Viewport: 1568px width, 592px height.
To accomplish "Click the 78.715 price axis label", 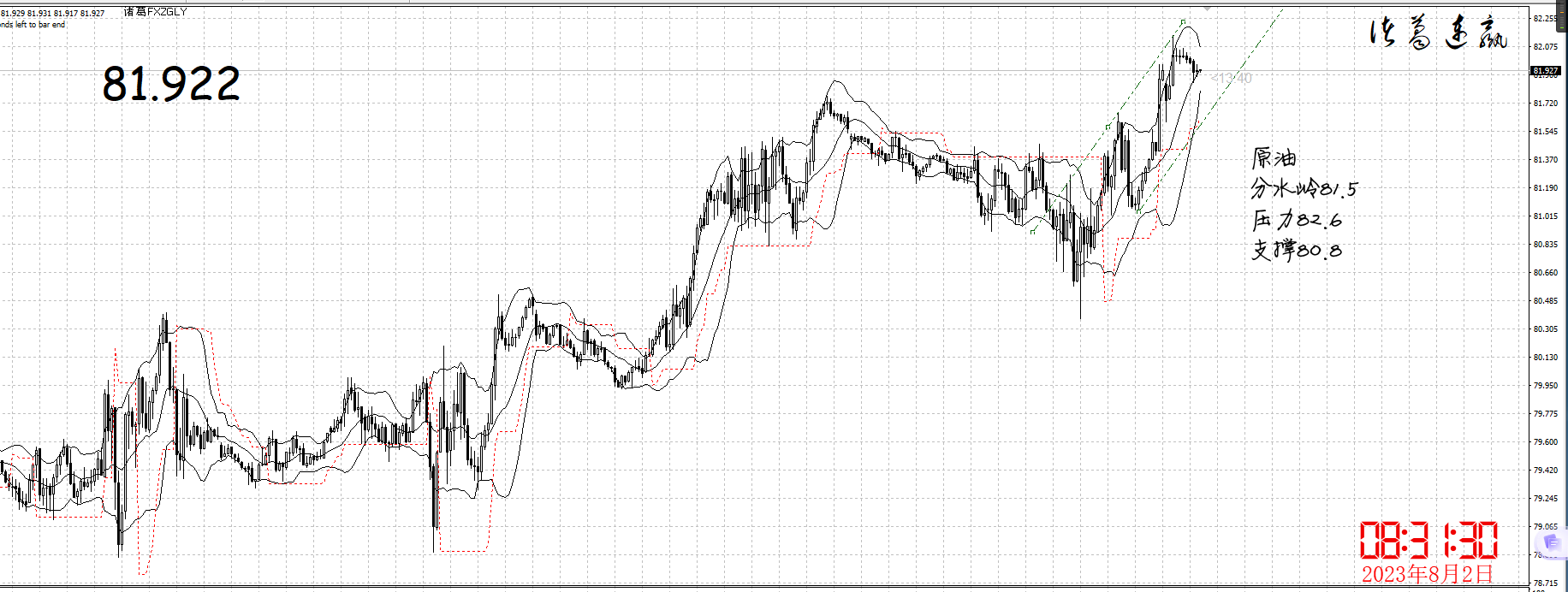I will [1546, 583].
